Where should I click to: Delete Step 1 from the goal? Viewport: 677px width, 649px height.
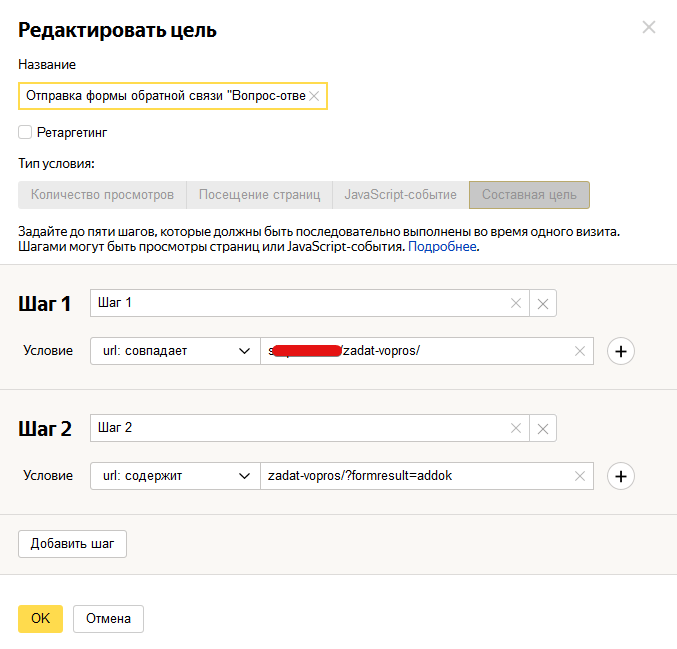point(543,304)
